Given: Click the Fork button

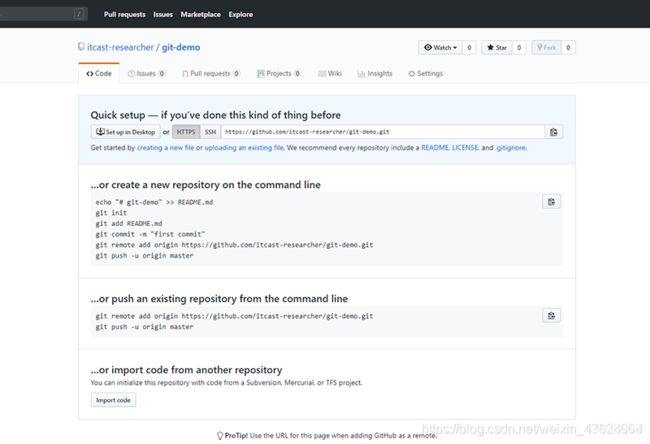Looking at the screenshot, I should [546, 48].
